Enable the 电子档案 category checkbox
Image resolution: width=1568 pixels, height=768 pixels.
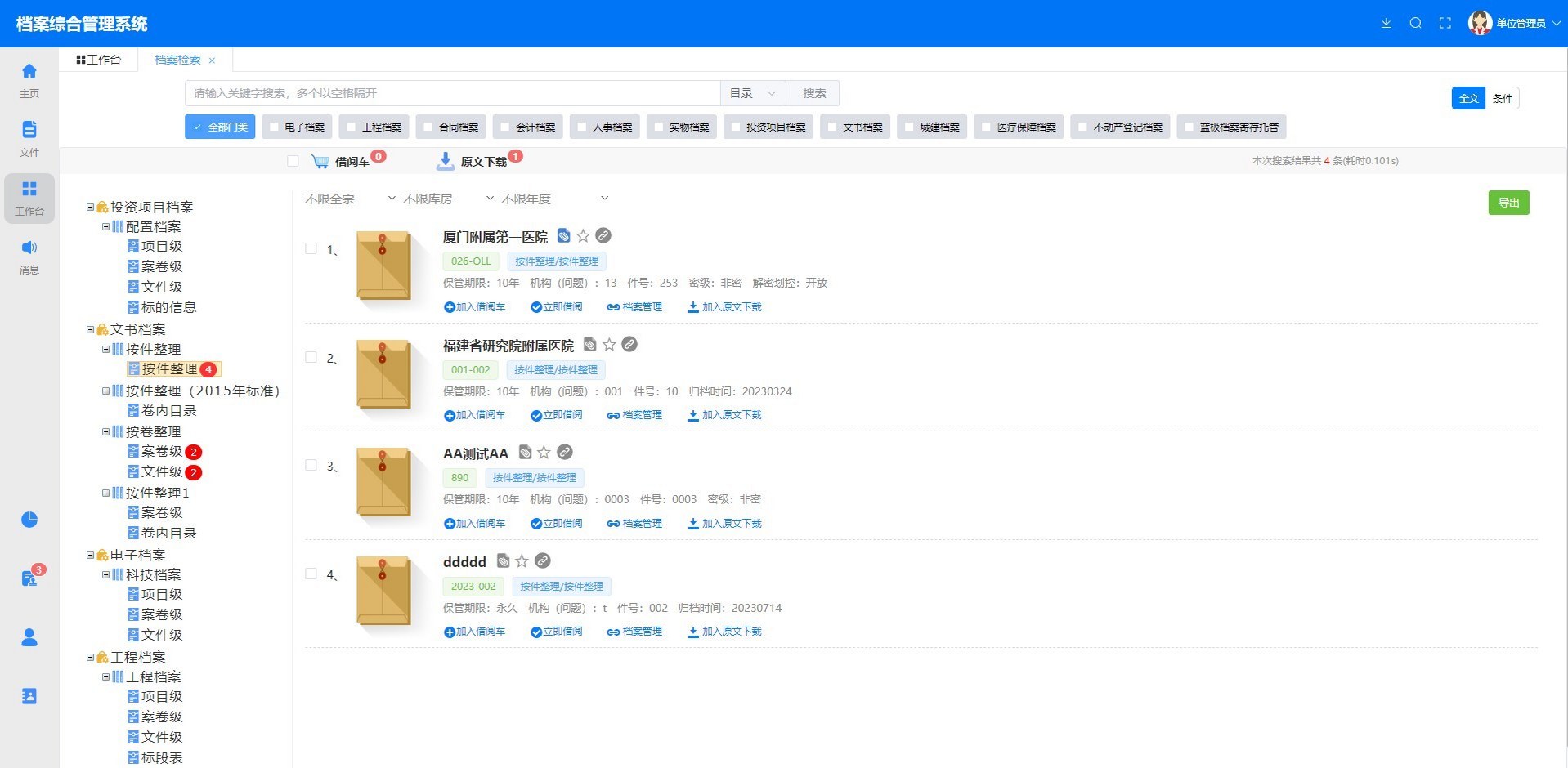click(x=275, y=127)
